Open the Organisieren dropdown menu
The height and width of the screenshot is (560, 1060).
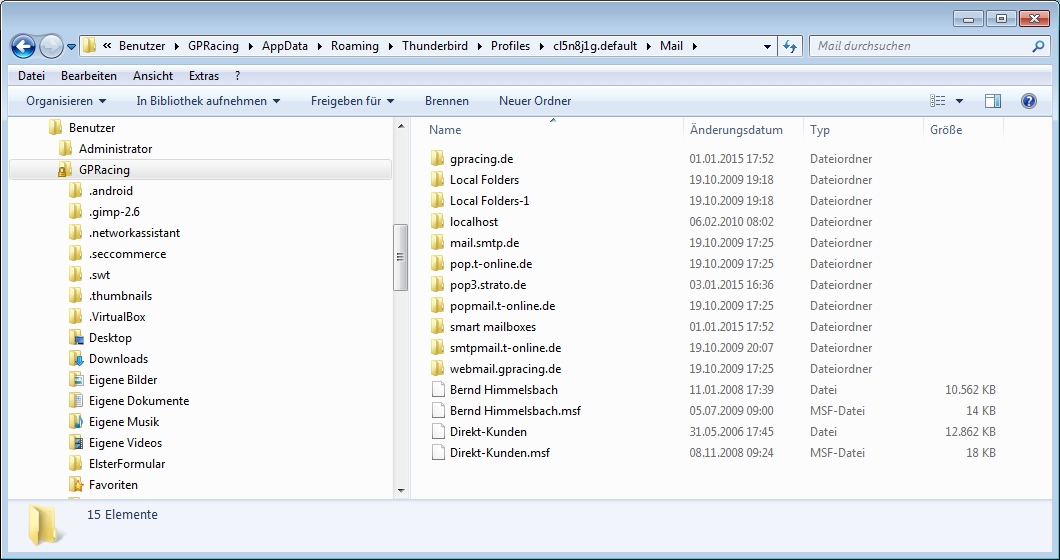66,101
